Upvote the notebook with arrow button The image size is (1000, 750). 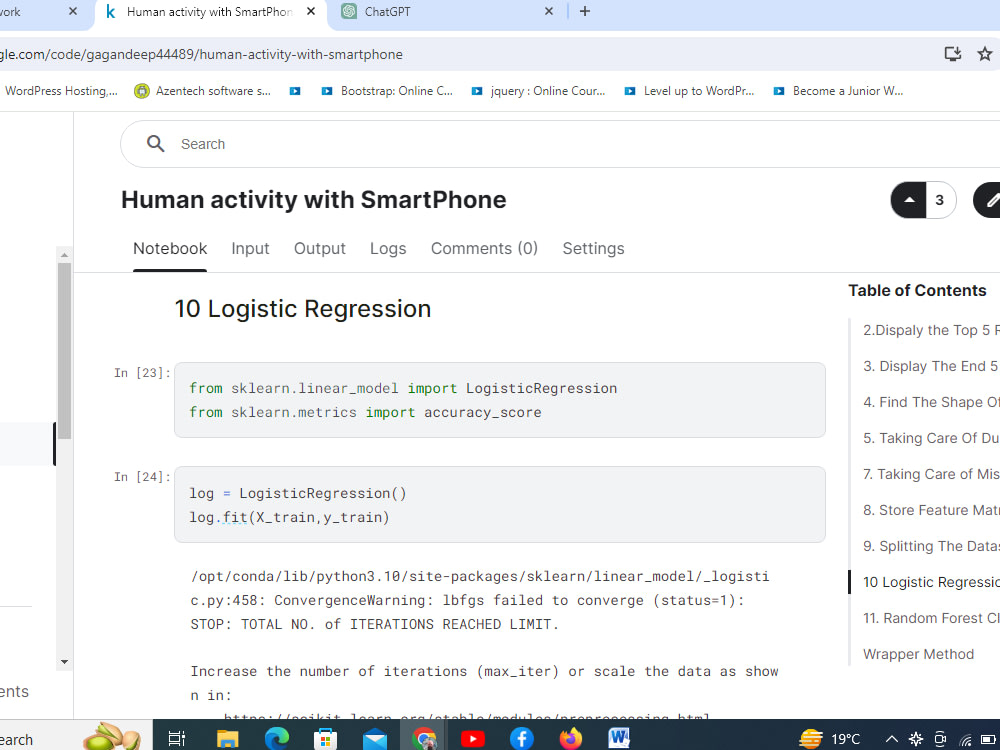point(909,200)
